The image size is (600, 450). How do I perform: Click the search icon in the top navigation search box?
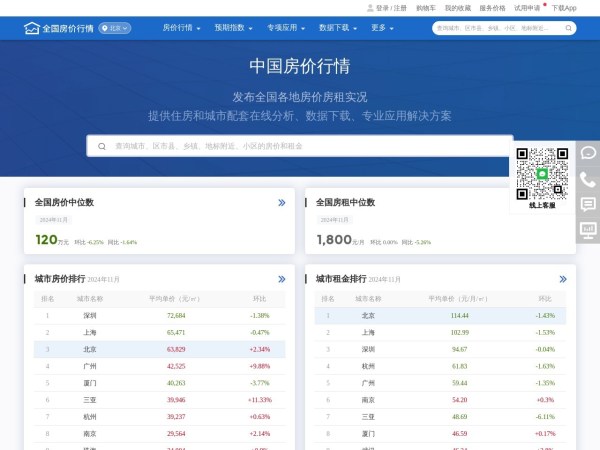coord(567,28)
